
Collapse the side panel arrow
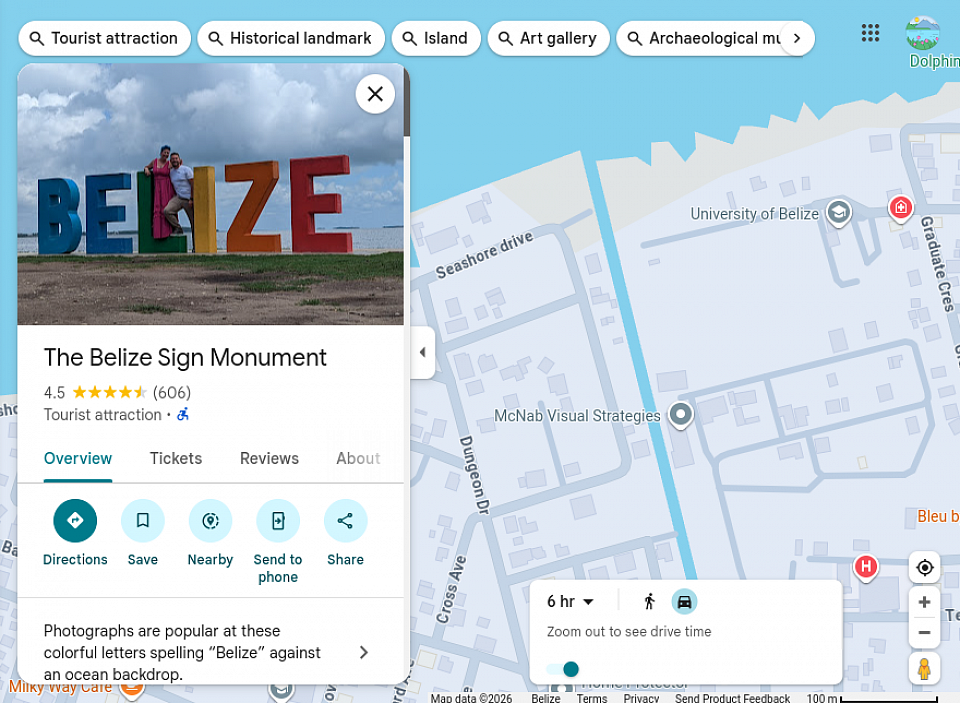pyautogui.click(x=422, y=352)
